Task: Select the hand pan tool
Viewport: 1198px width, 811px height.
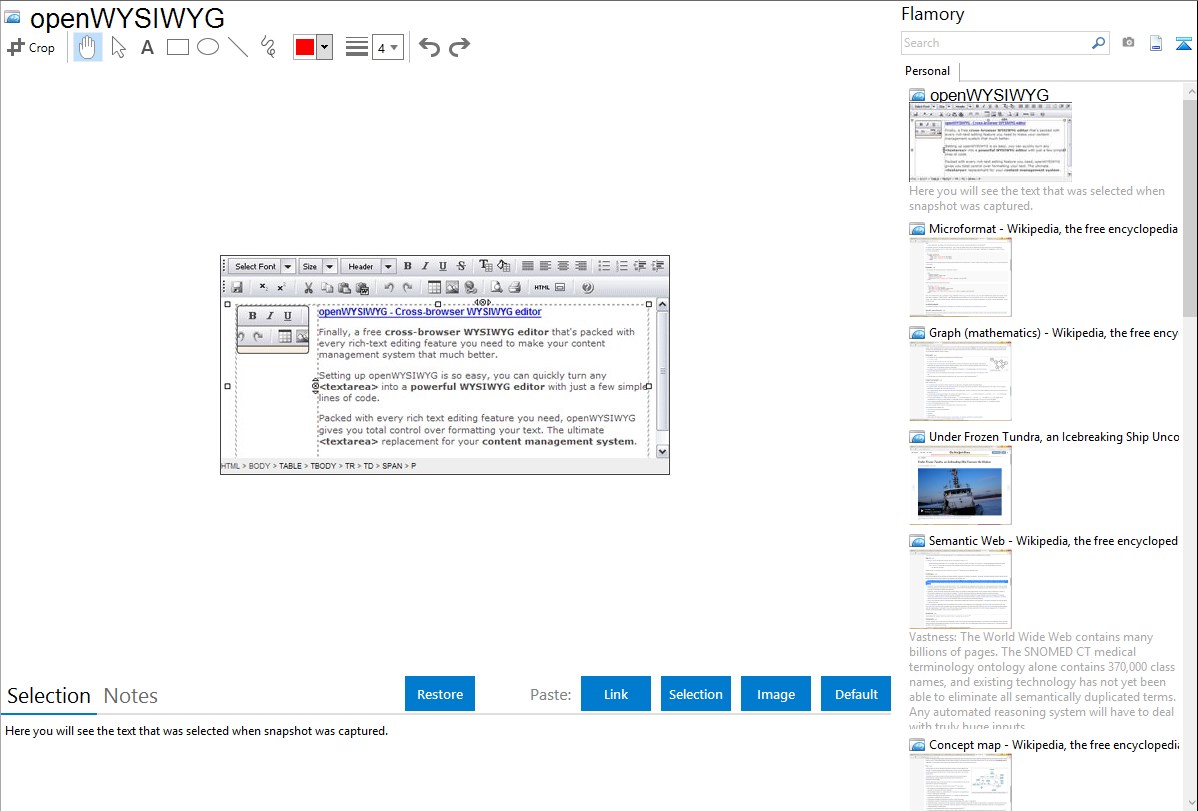Action: click(88, 47)
